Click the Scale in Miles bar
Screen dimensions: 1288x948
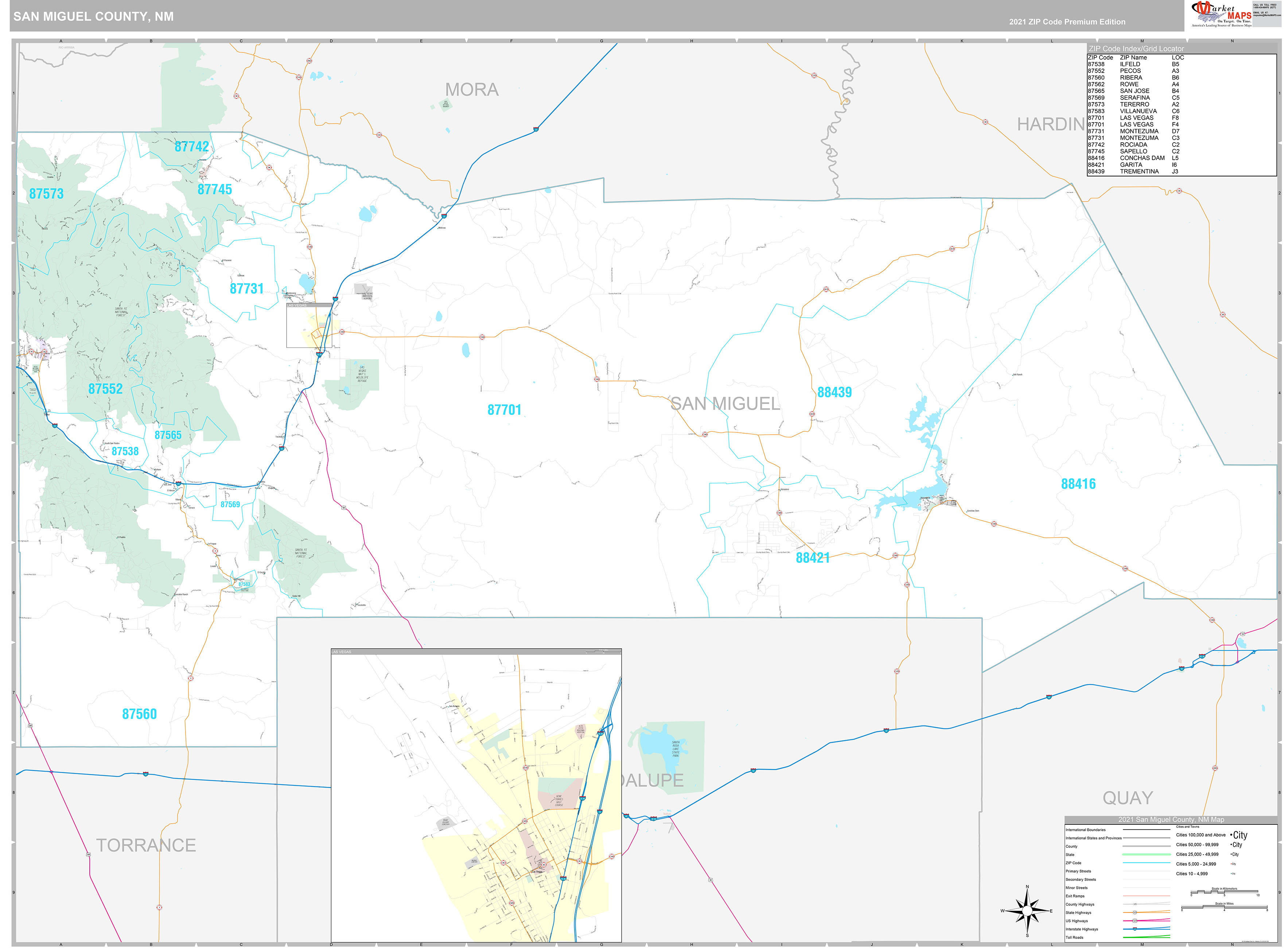coord(1225,907)
